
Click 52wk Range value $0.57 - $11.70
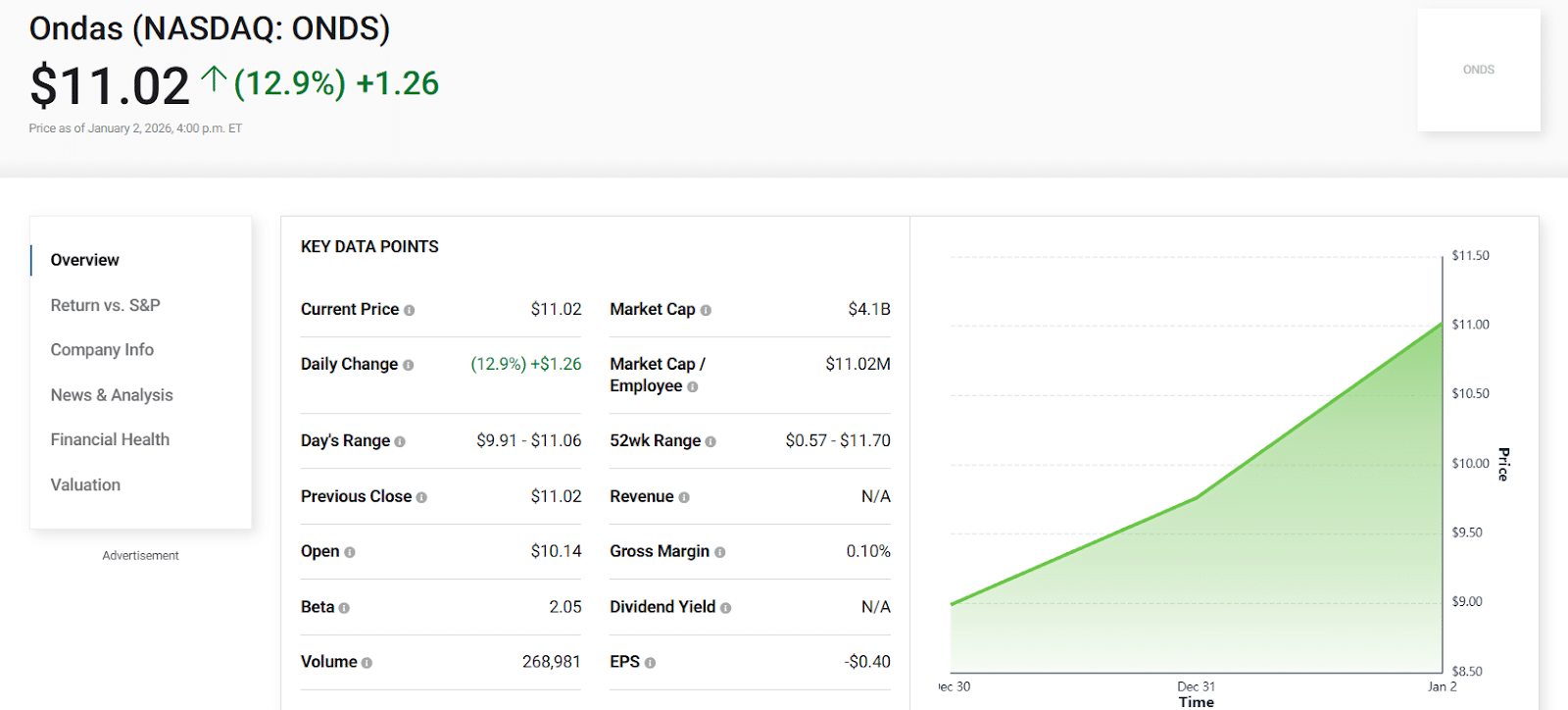tap(838, 440)
